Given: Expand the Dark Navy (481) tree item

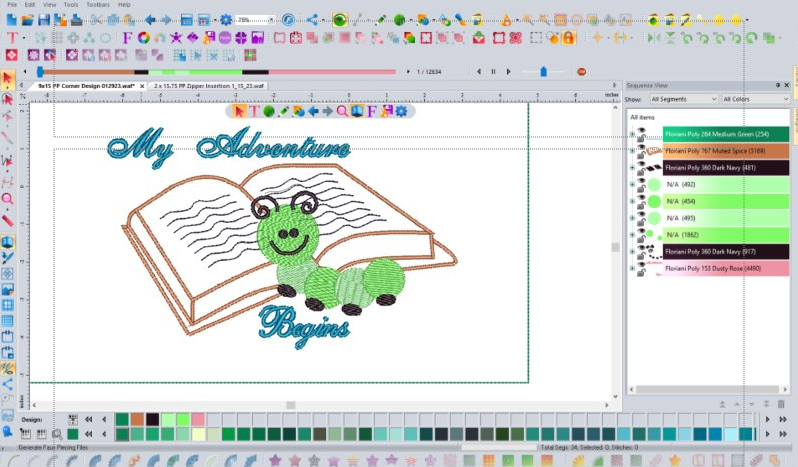Looking at the screenshot, I should 632,167.
